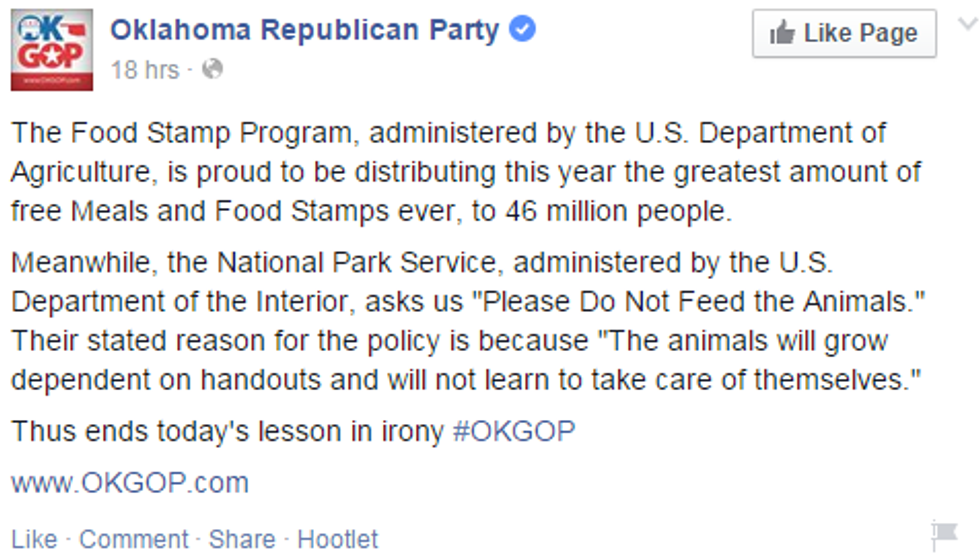Click the thumbs-up icon on Like Page
Viewport: 980px width, 560px height.
(782, 34)
